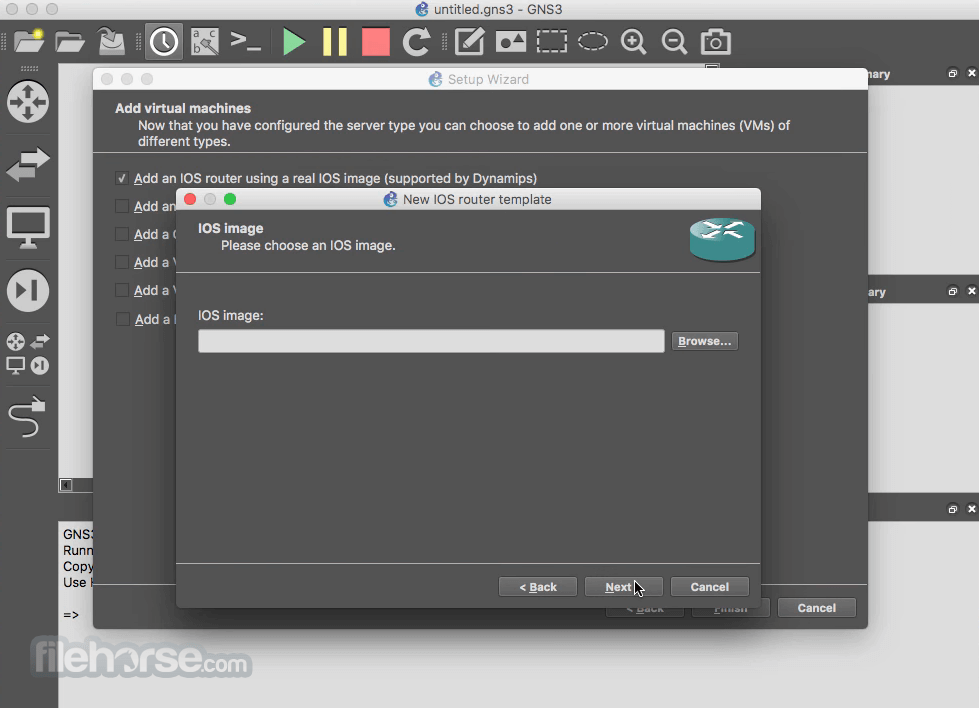Screen dimensions: 979x708
Task: Float the middle right dock panel
Action: [953, 292]
